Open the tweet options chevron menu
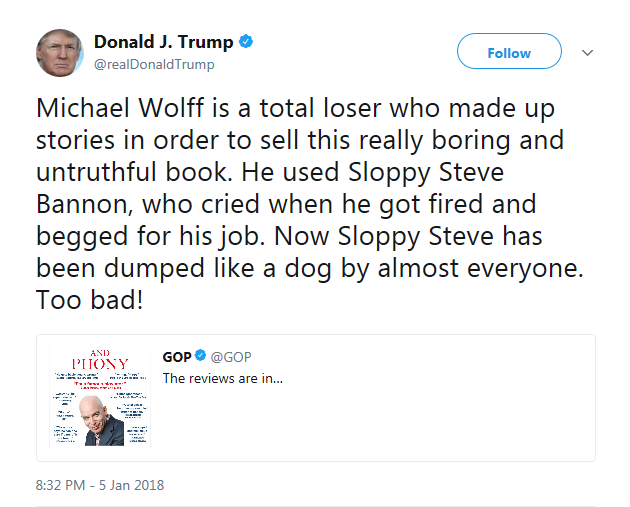The height and width of the screenshot is (507, 630). (587, 53)
